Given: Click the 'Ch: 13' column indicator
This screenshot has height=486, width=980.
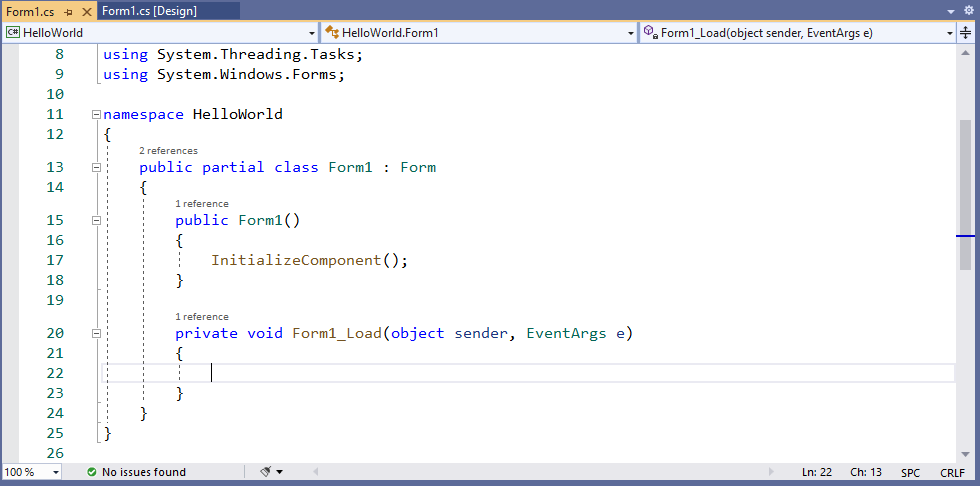Looking at the screenshot, I should 866,472.
